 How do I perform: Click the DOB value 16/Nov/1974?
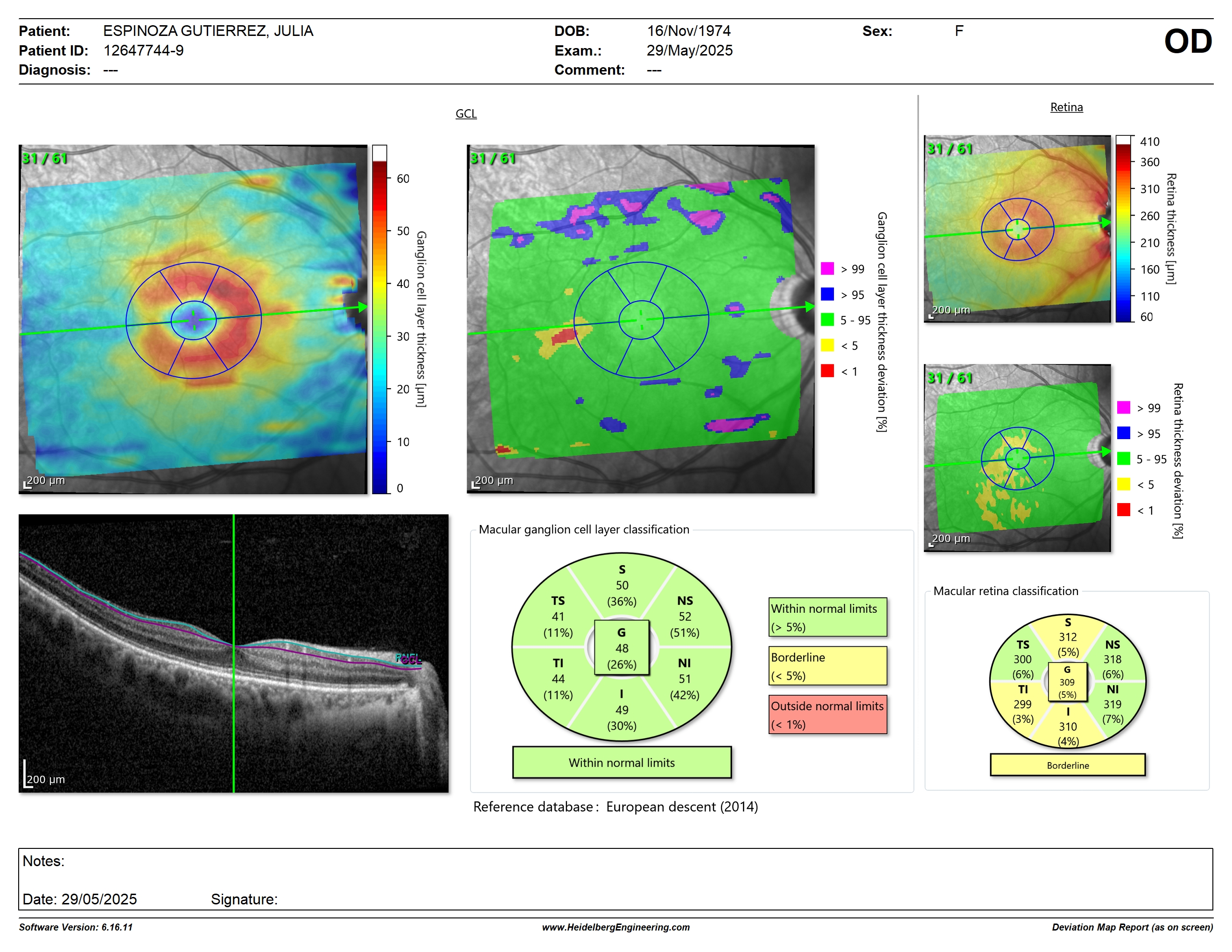(x=689, y=31)
